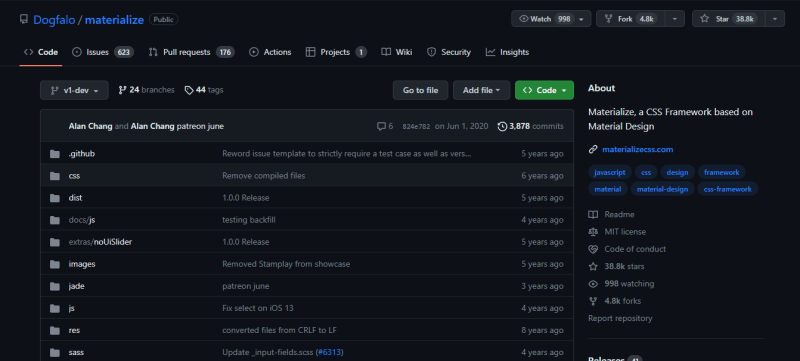Click the Go to file button
Viewport: 800px width, 361px height.
coord(420,90)
